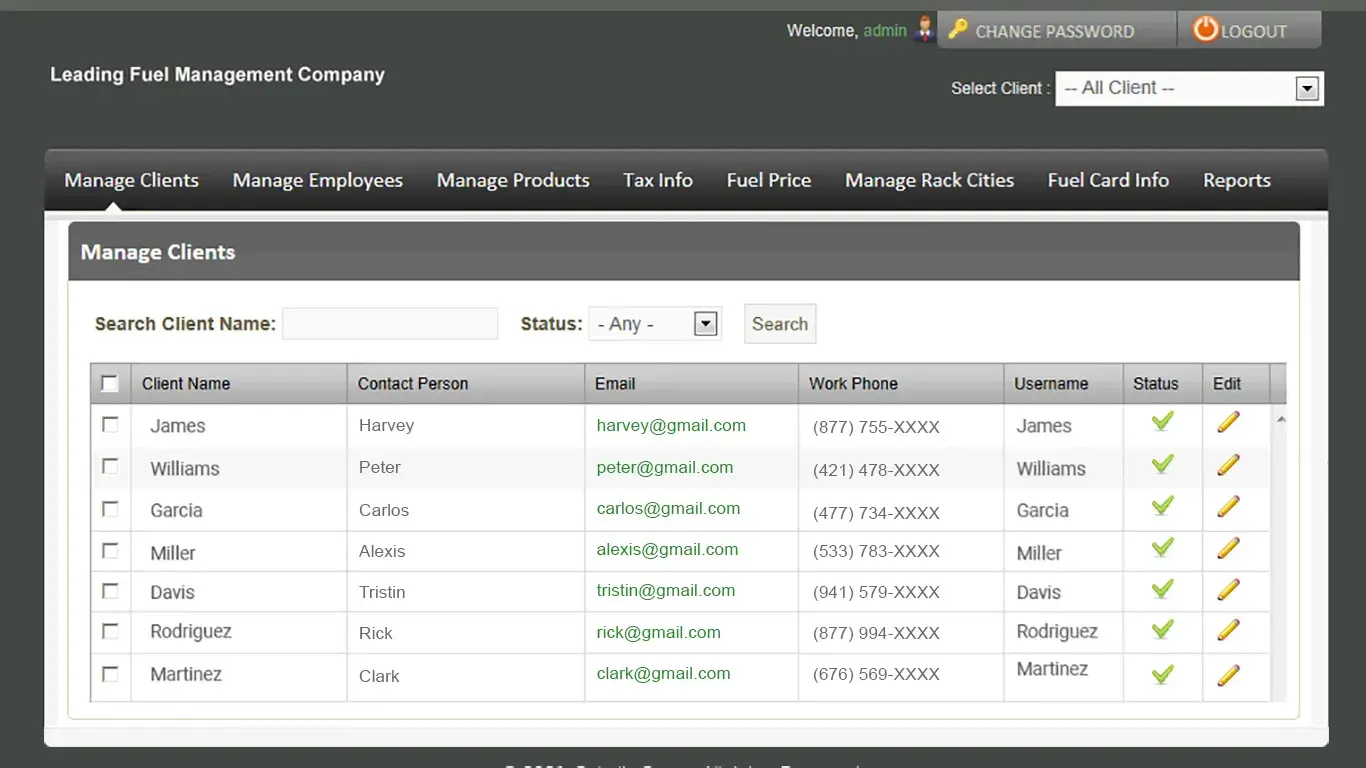Screen dimensions: 1366x768
Task: Switch to the Fuel Price tab
Action: pyautogui.click(x=768, y=181)
